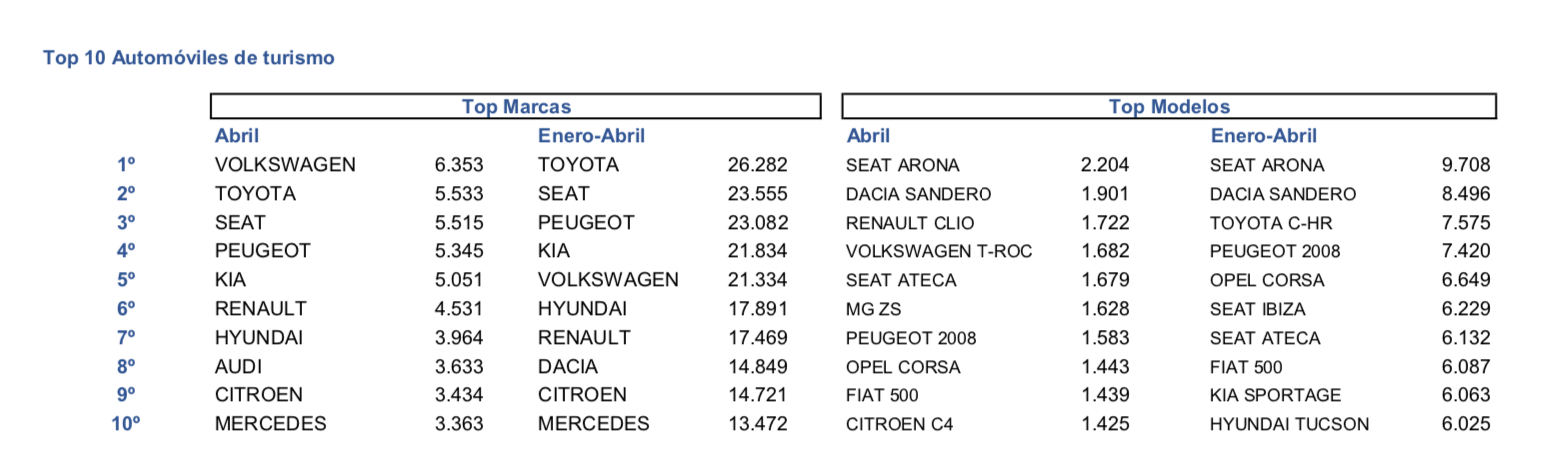Image resolution: width=1556 pixels, height=472 pixels.
Task: Select the VOLKSWAGEN T-ROC model cell
Action: click(939, 251)
